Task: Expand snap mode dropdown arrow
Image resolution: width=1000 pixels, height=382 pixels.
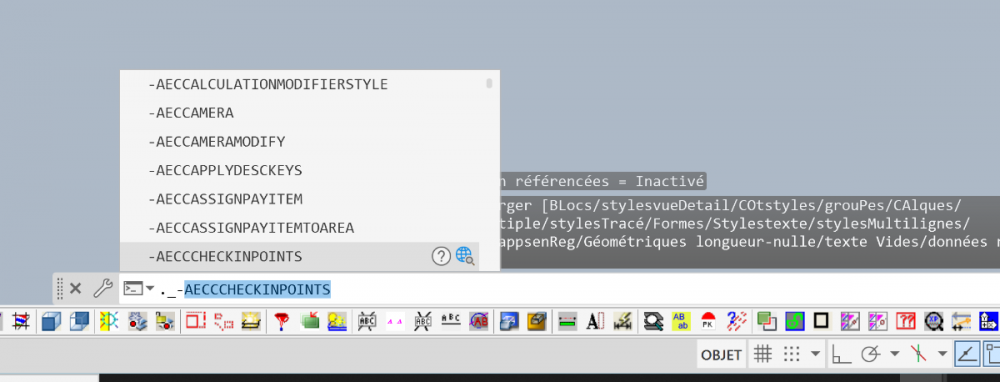Action: [815, 353]
